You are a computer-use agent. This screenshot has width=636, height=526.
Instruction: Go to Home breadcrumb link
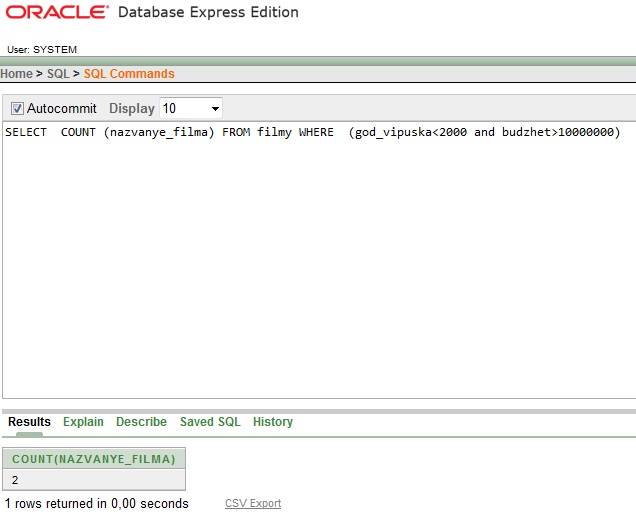16,74
